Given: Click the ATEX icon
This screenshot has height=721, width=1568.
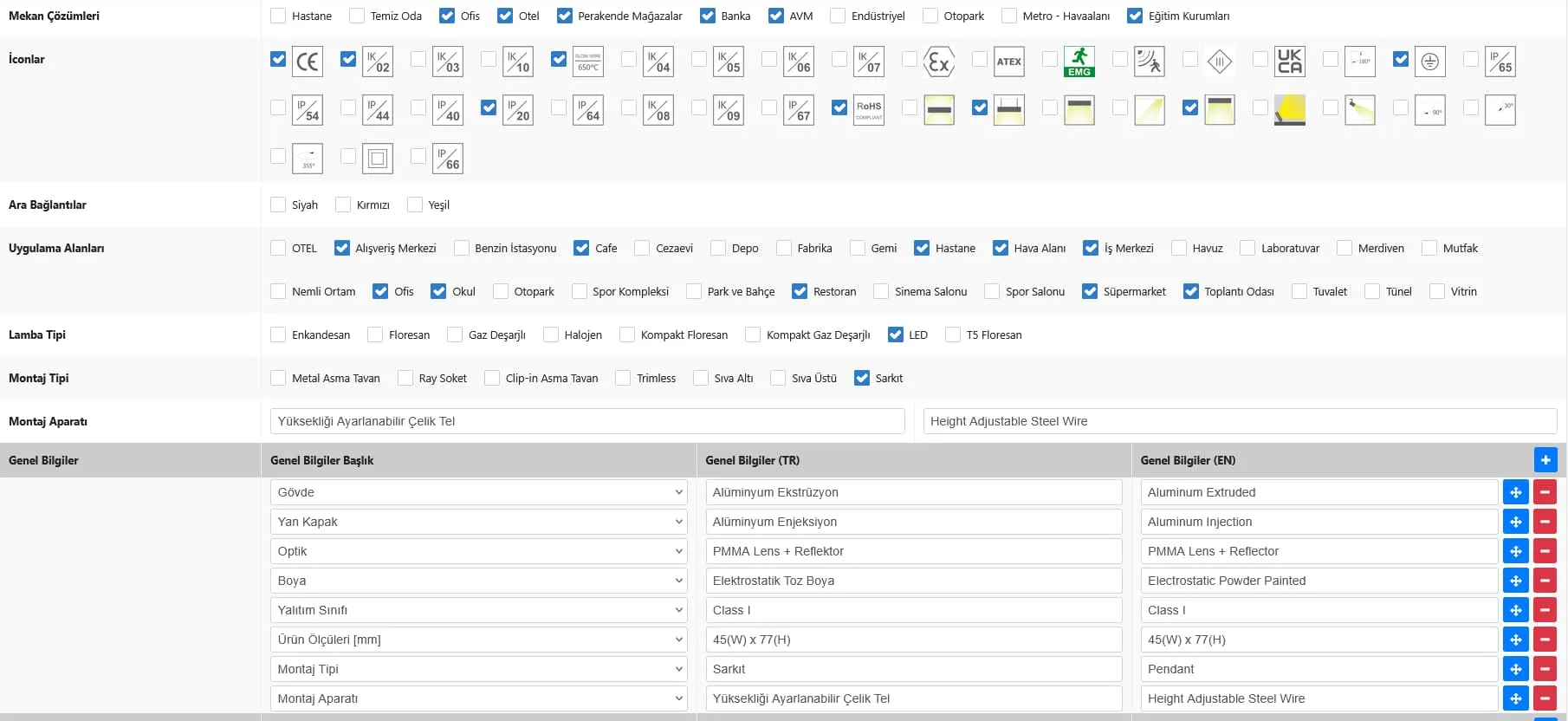Looking at the screenshot, I should point(1009,62).
